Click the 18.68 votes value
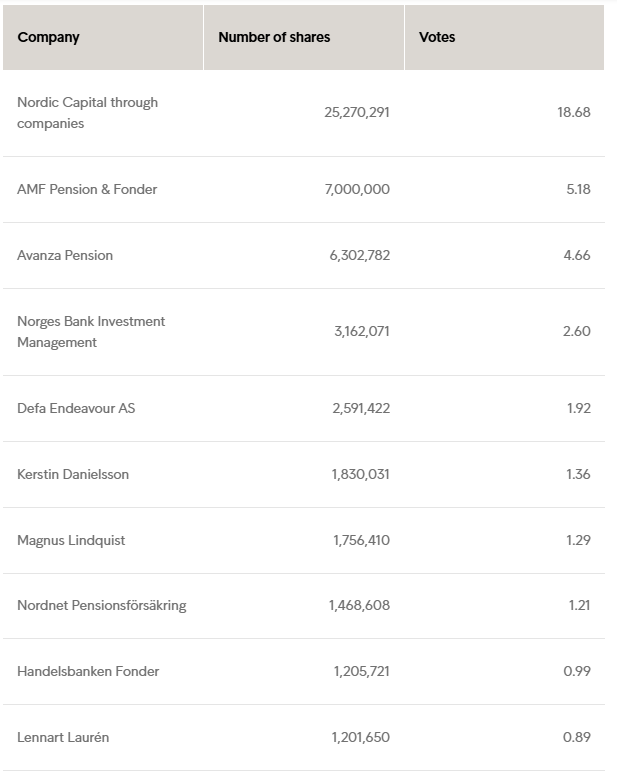Viewport: 617px width, 779px height. coord(574,112)
